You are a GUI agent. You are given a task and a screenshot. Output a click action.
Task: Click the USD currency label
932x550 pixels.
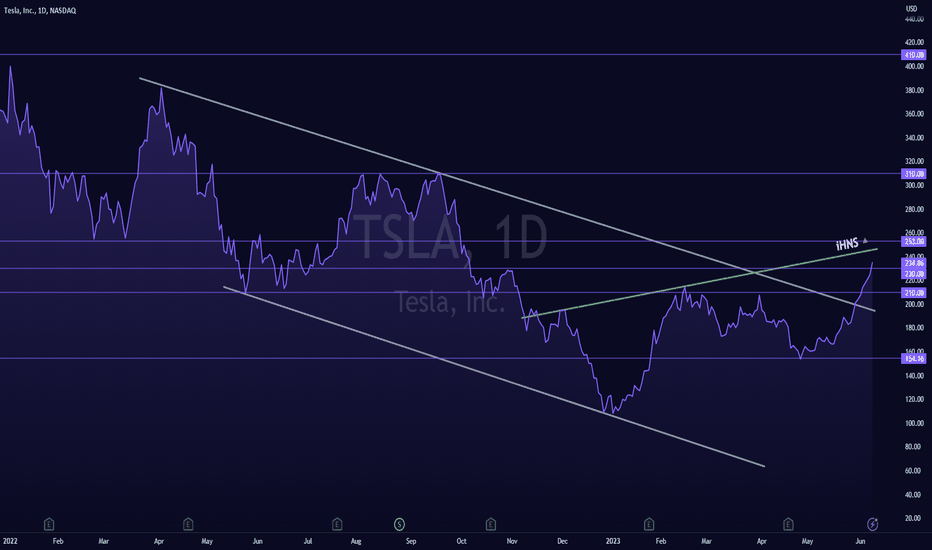tap(911, 8)
